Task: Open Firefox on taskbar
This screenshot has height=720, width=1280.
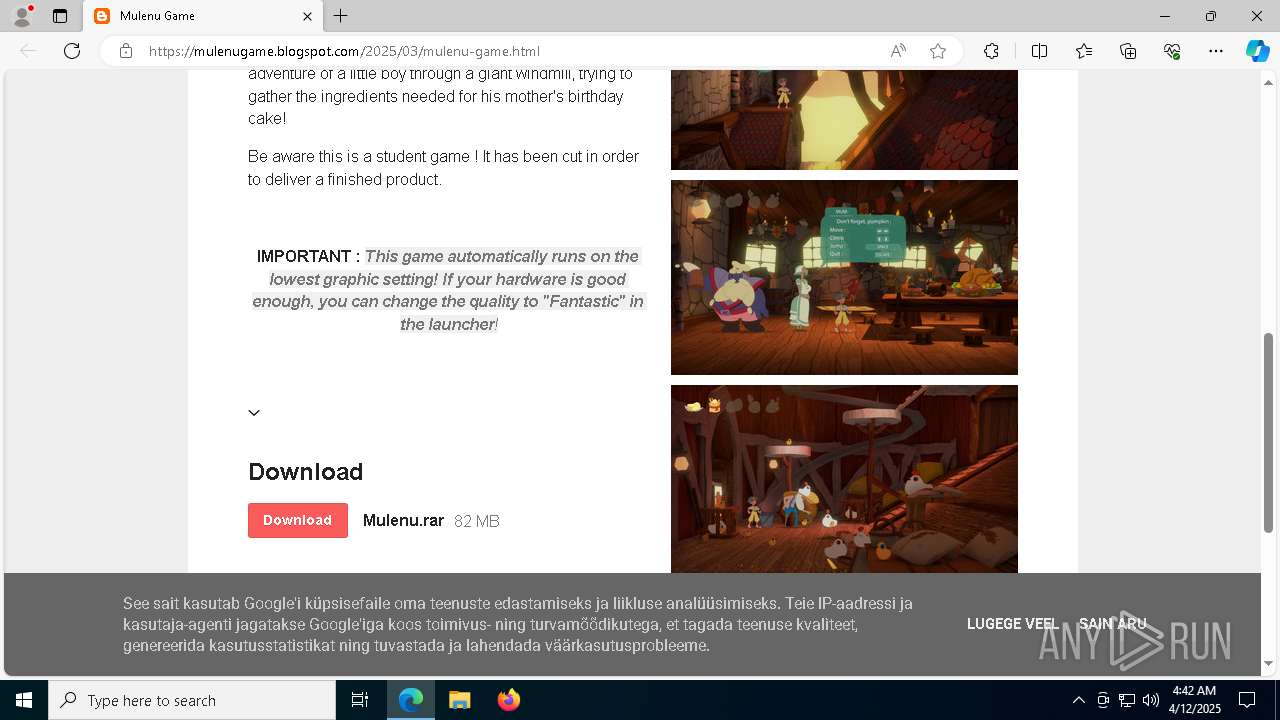Action: 508,700
